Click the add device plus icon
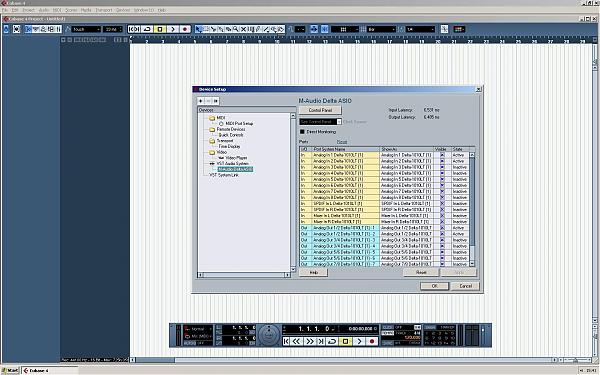Image resolution: width=600 pixels, height=375 pixels. 201,101
